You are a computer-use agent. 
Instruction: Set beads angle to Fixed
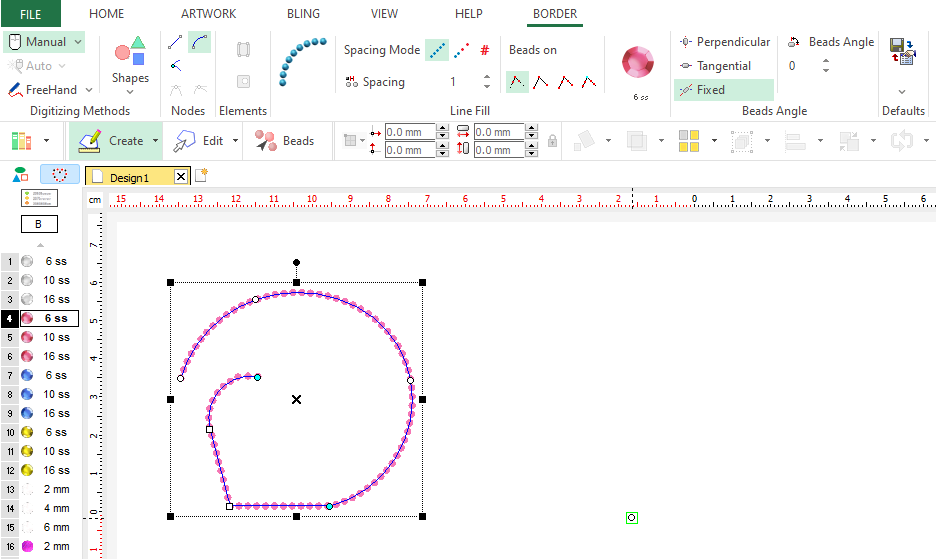point(724,90)
